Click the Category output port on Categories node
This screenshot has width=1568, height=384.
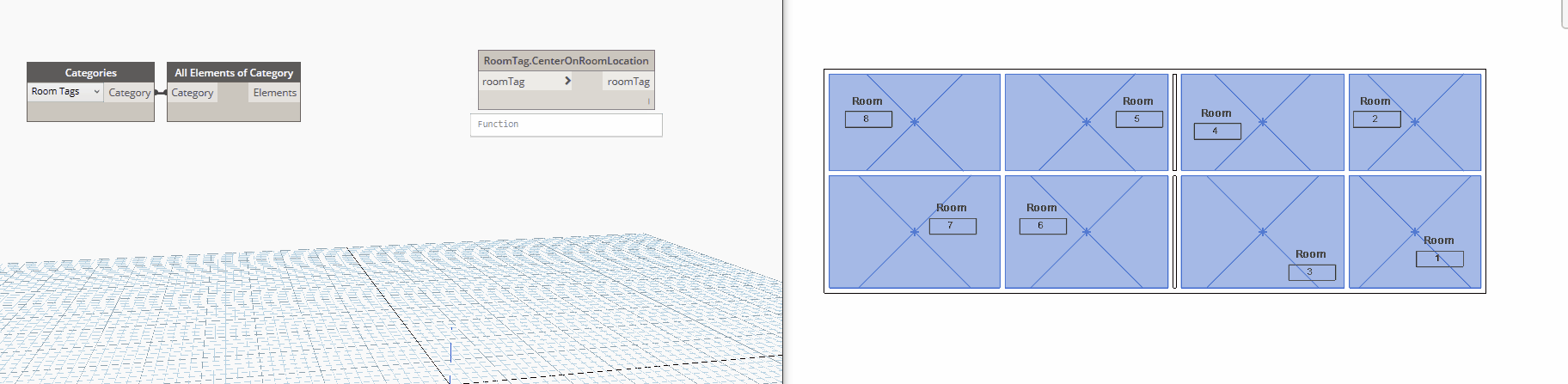click(129, 93)
